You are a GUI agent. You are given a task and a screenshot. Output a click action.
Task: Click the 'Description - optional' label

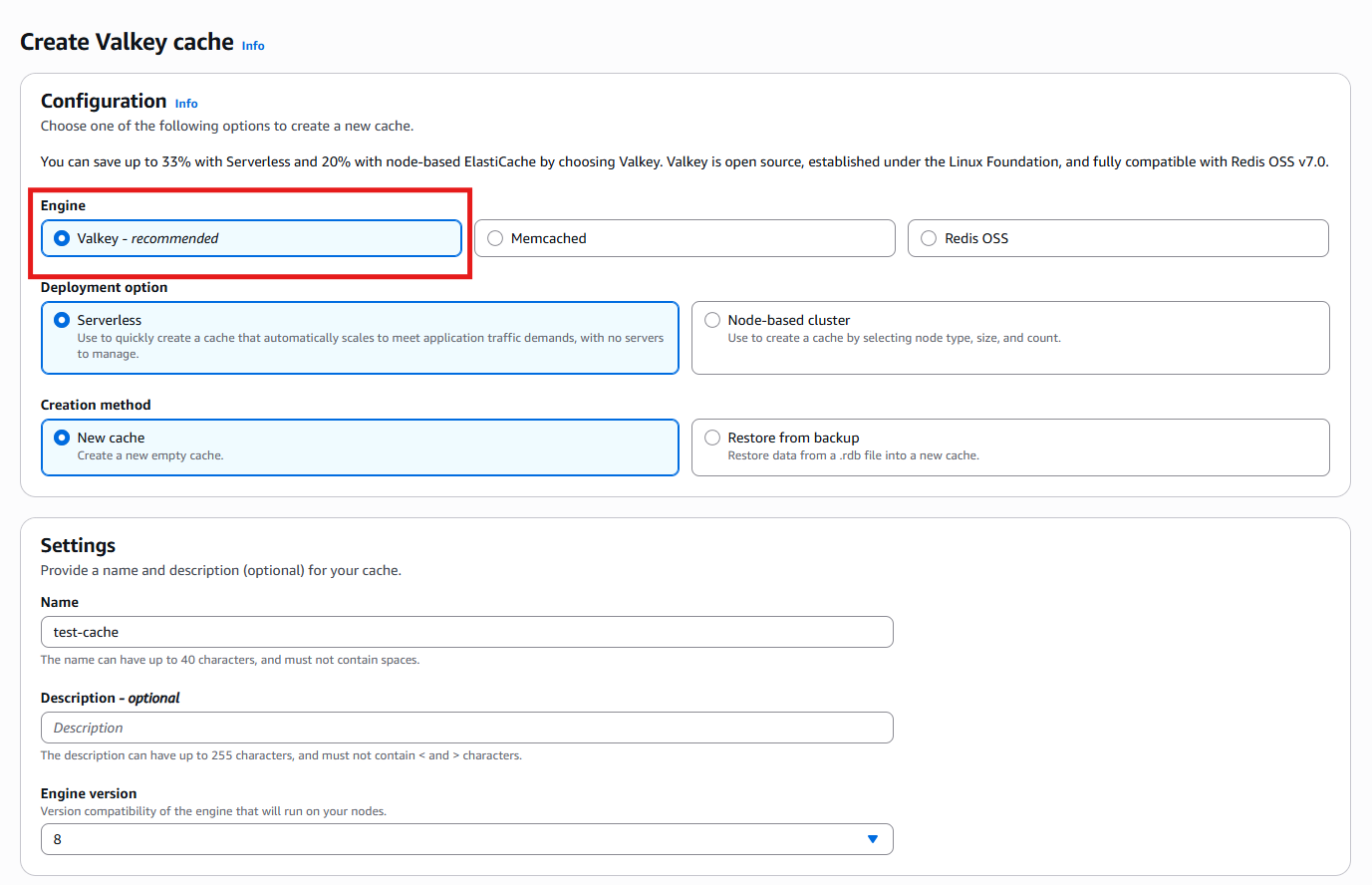click(x=111, y=698)
